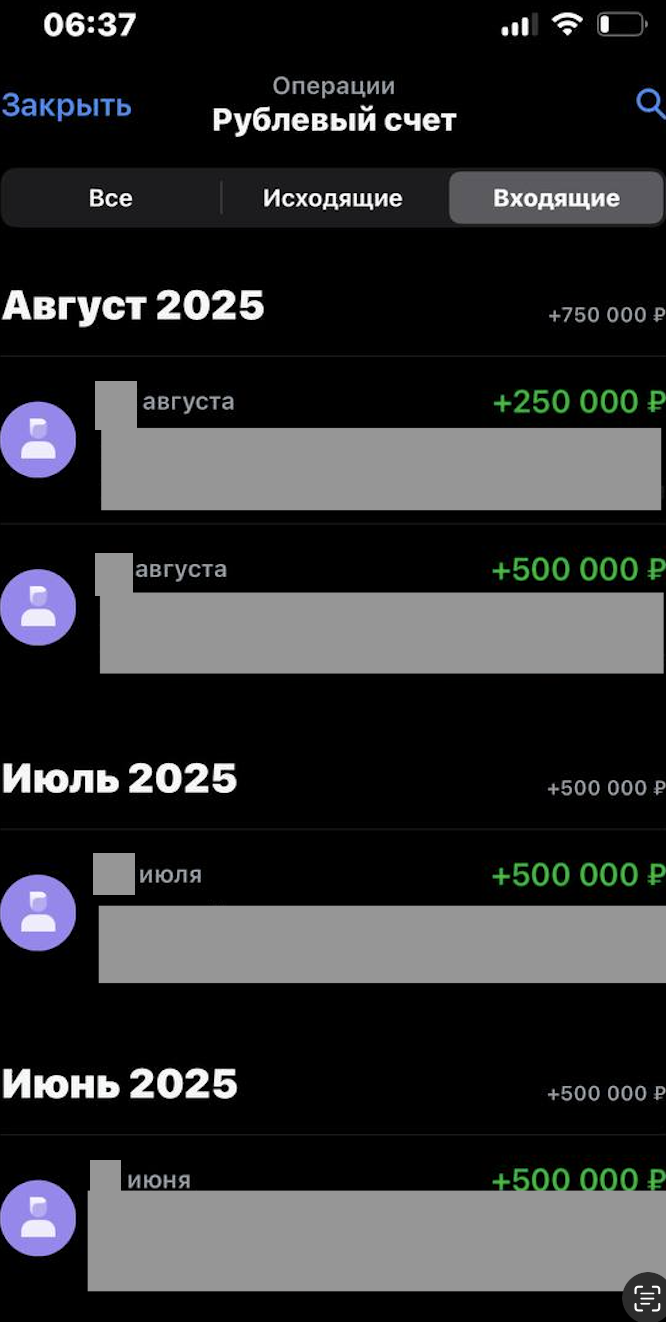Tap the Рублевый счет title
The image size is (666, 1322).
(334, 121)
